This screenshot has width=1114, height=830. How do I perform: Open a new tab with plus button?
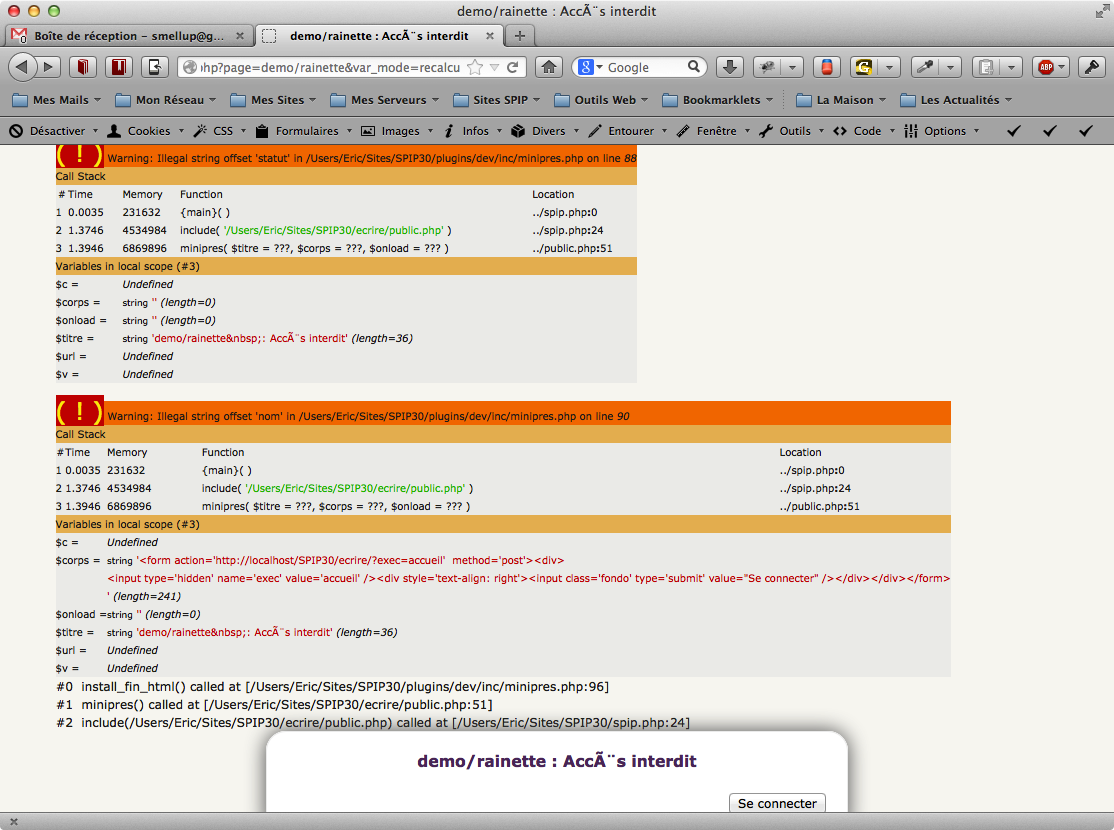pyautogui.click(x=520, y=36)
